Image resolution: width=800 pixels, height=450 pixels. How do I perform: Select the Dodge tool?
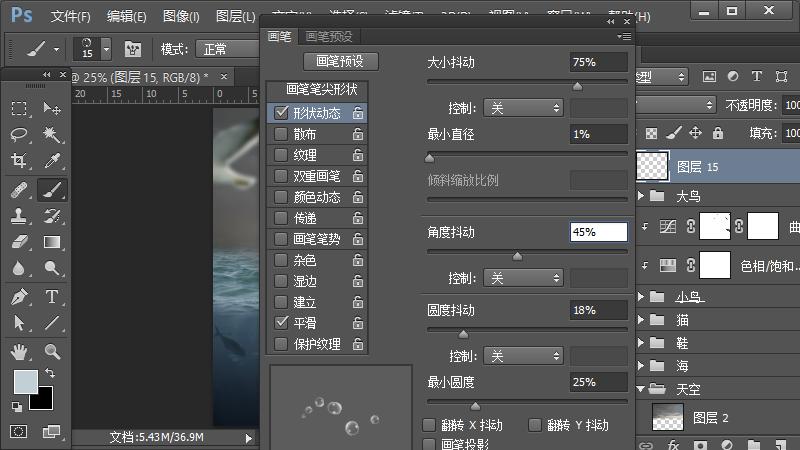click(x=52, y=267)
